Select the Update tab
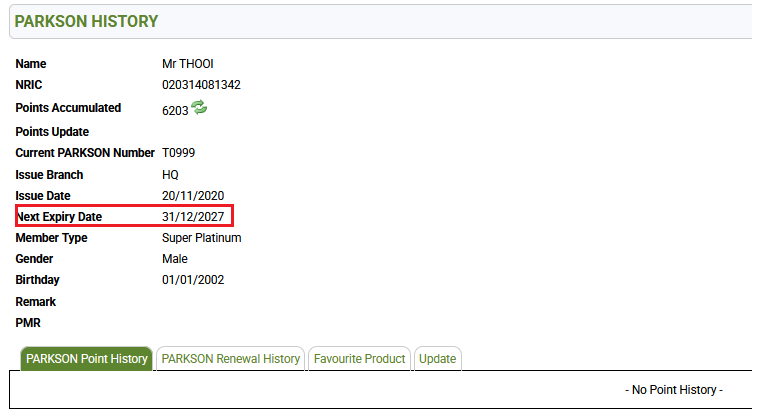 (x=437, y=359)
